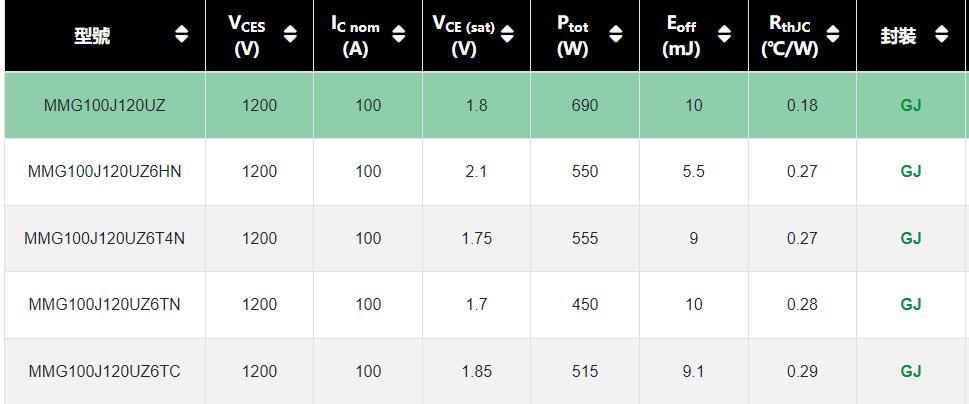Select the MMG100J120UZ model name
Viewport: 969px width, 404px height.
pos(104,106)
